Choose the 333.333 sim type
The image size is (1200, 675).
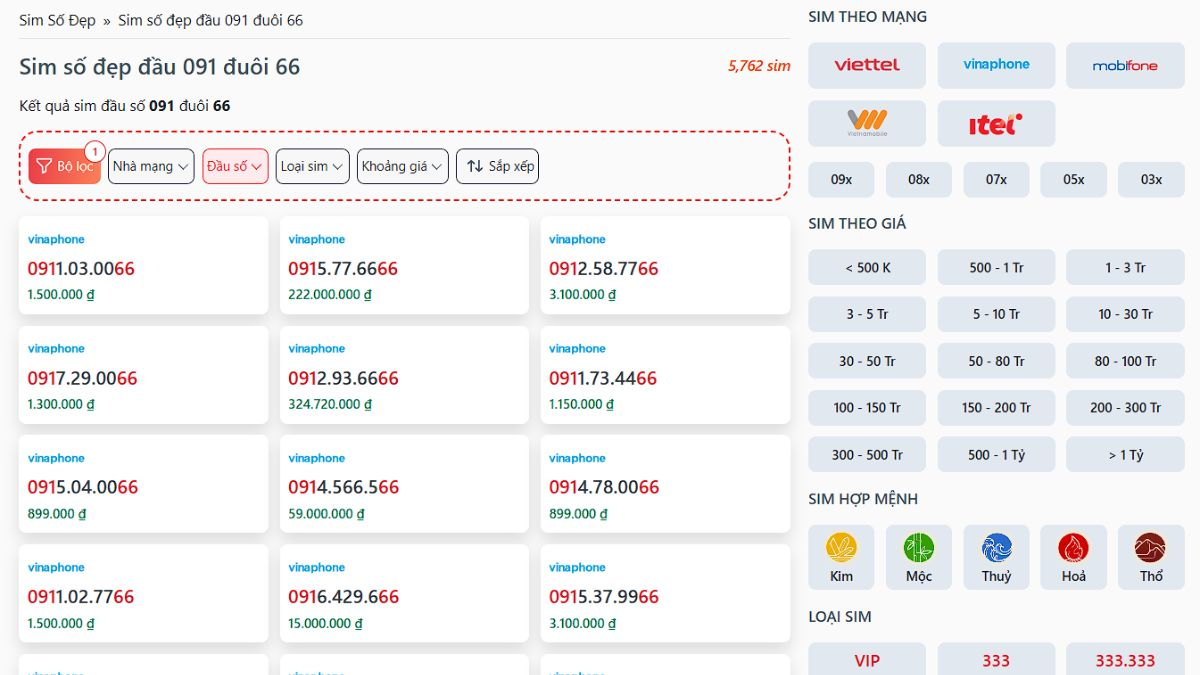point(1125,660)
